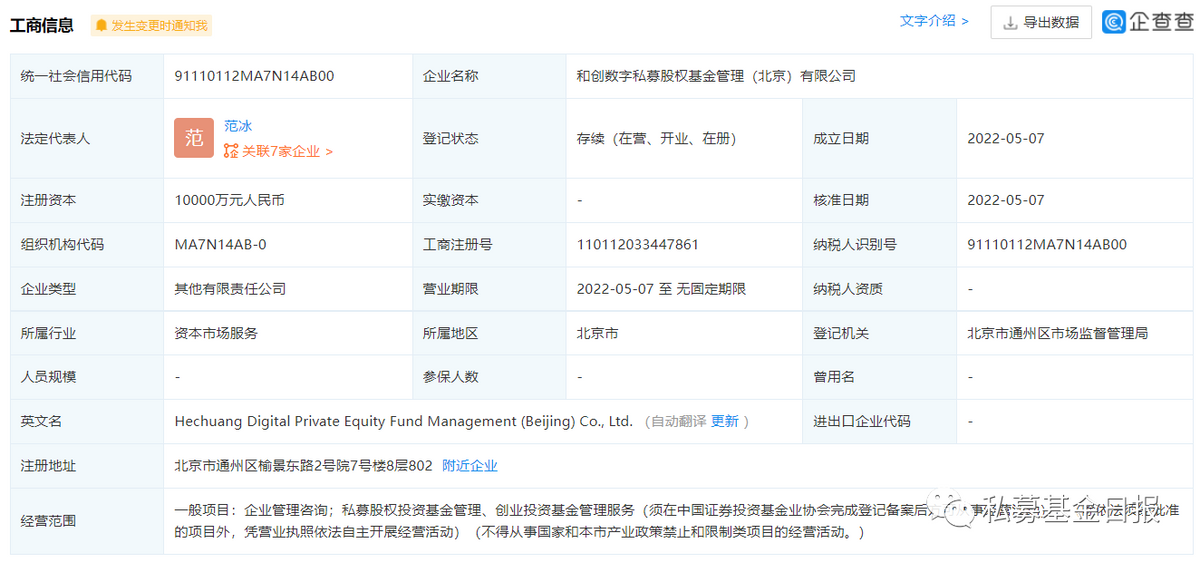
Task: Select company name 和创数字私募股权基金管理（北京）有限公司
Action: (716, 76)
